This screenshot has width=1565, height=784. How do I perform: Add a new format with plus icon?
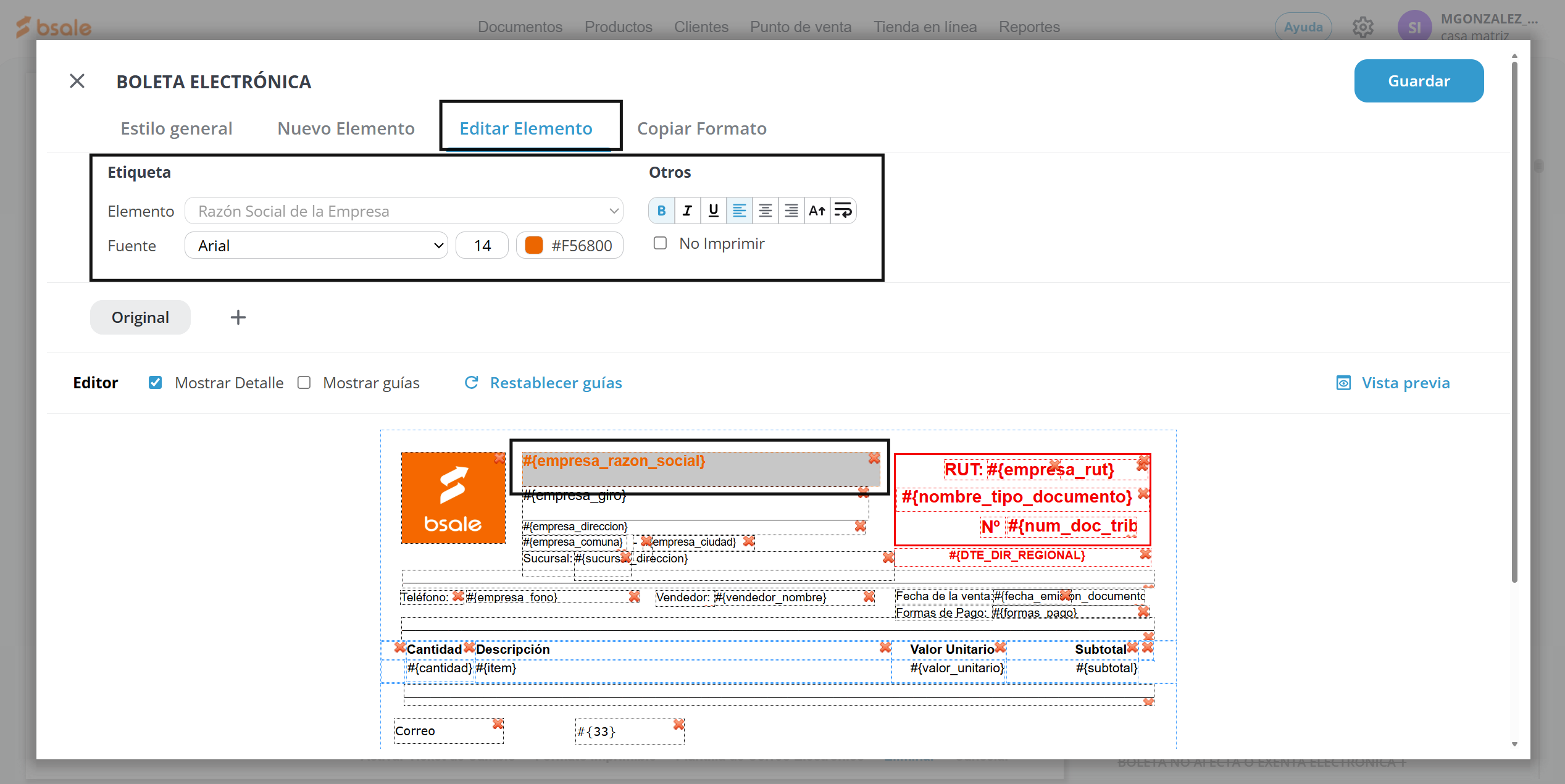(238, 317)
